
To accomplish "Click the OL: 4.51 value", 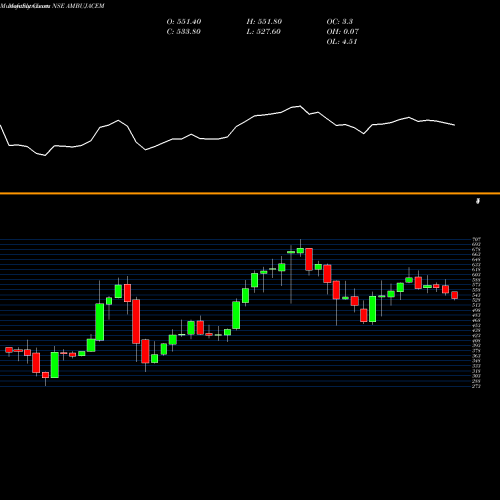I will [342, 42].
